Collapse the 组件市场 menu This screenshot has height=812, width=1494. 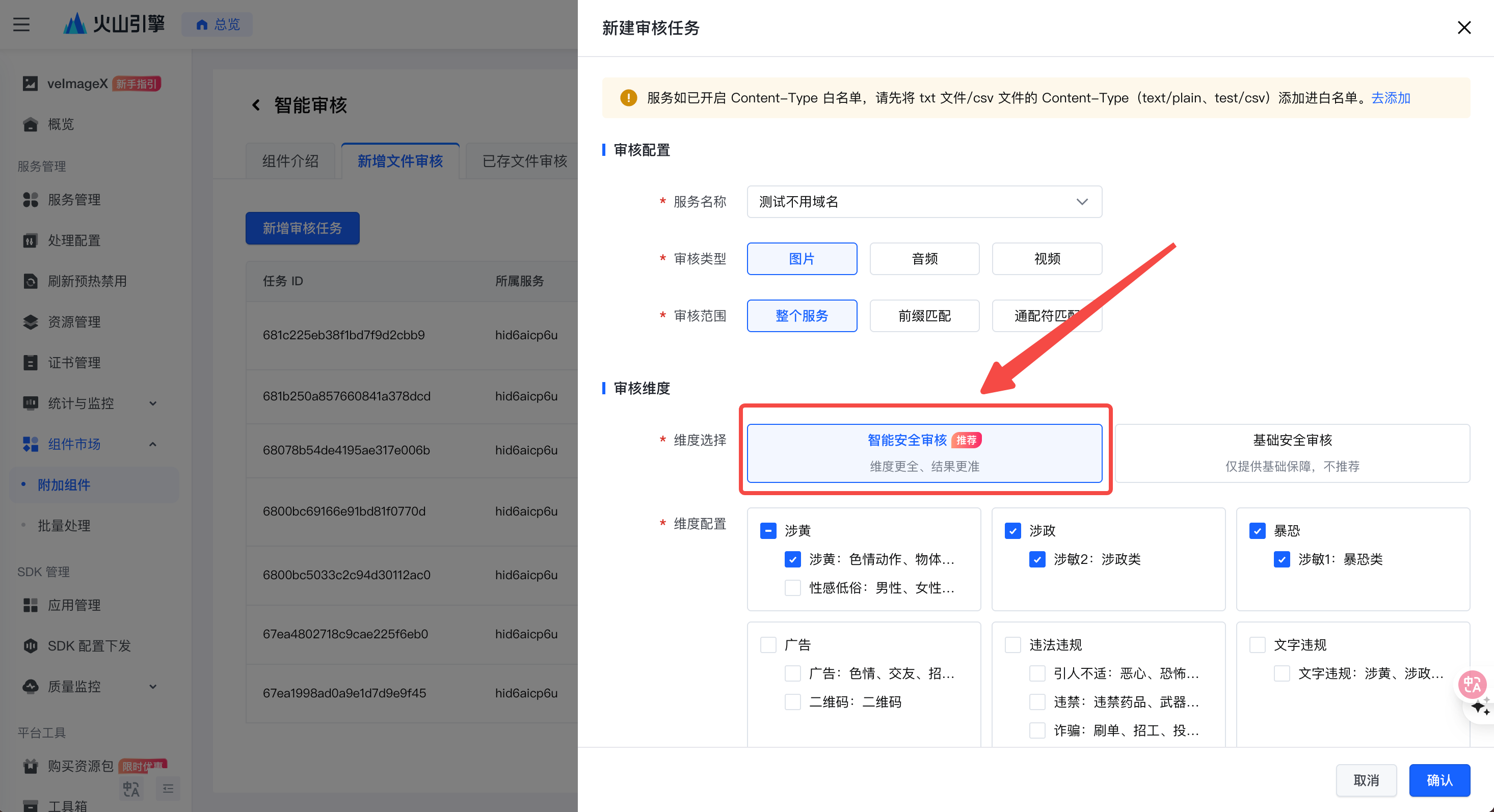[152, 444]
